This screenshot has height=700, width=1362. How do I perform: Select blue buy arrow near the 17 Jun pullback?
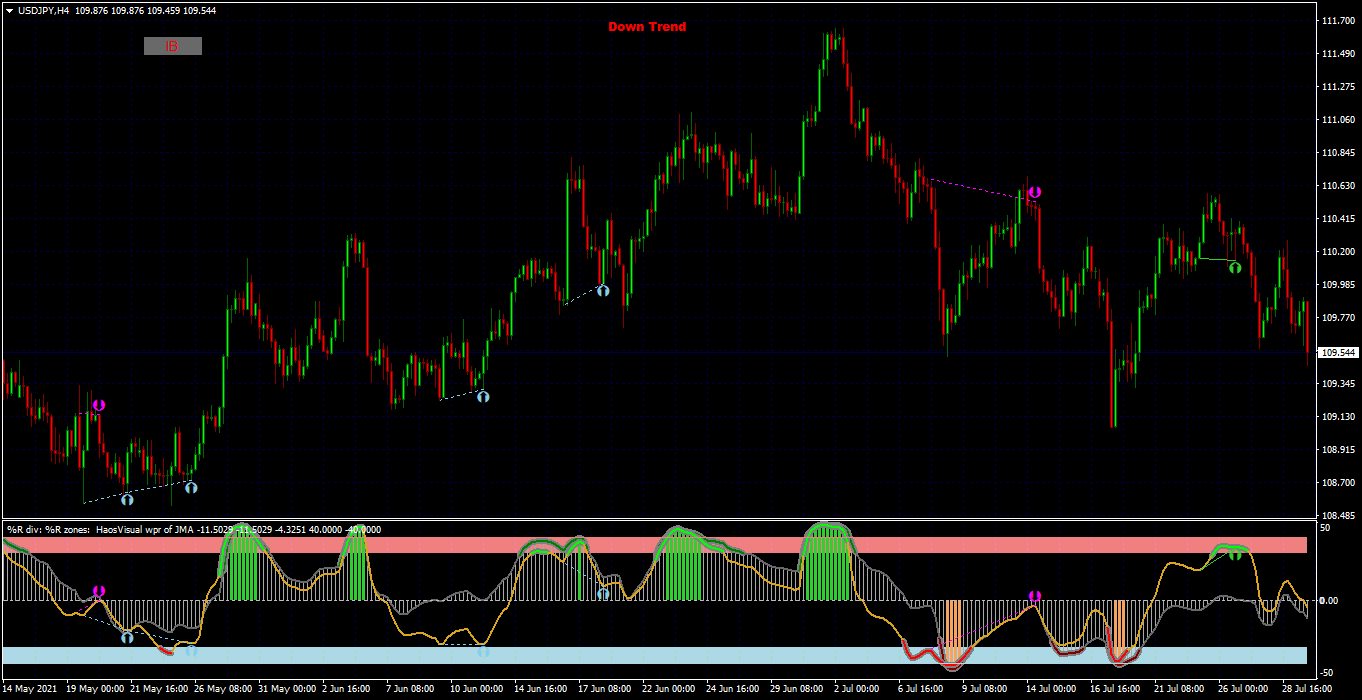pyautogui.click(x=603, y=290)
